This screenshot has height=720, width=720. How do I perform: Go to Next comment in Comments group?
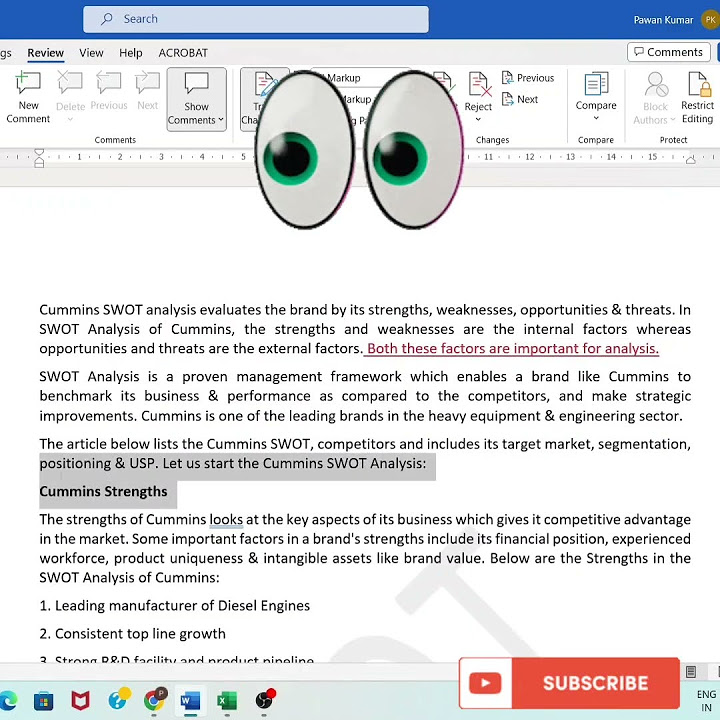coord(147,83)
